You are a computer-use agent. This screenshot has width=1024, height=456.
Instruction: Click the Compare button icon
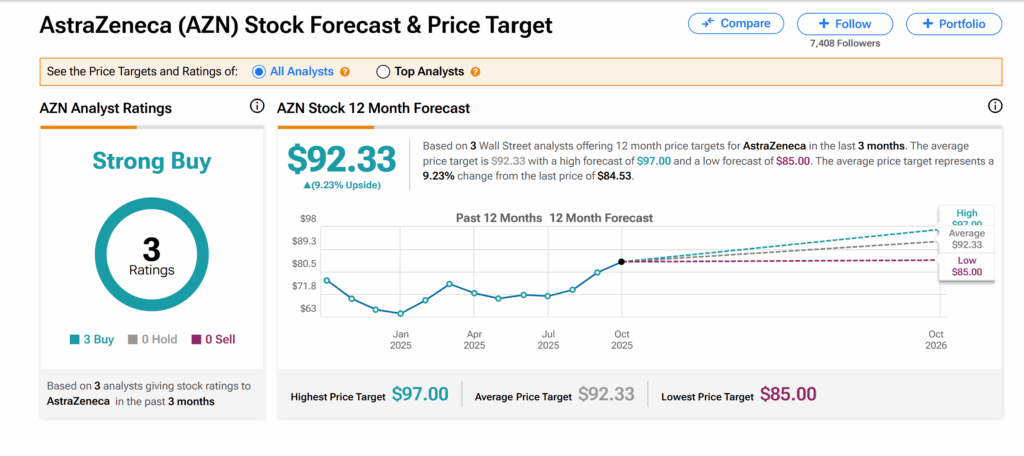point(708,23)
